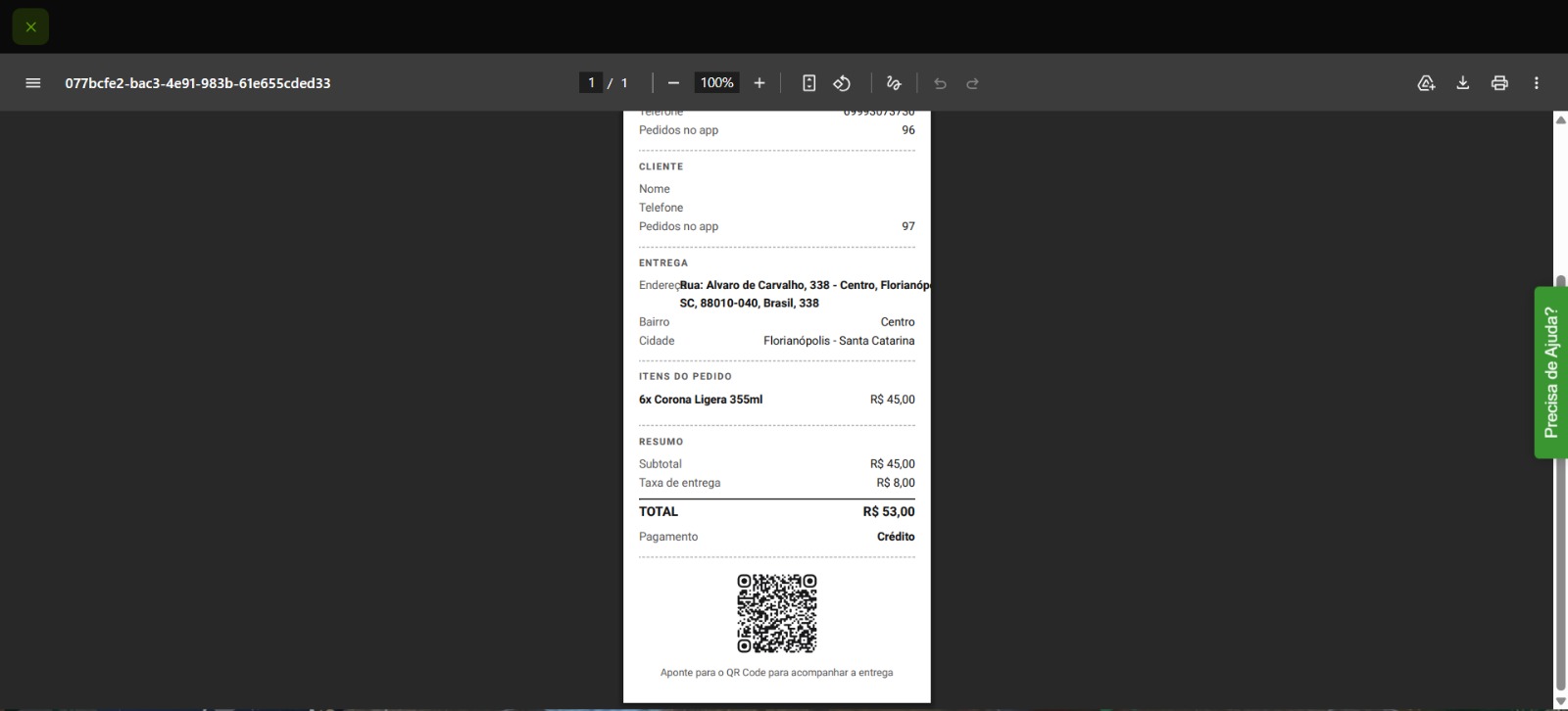
Task: Open the Precisa de Ajuda help tab
Action: pyautogui.click(x=1550, y=372)
